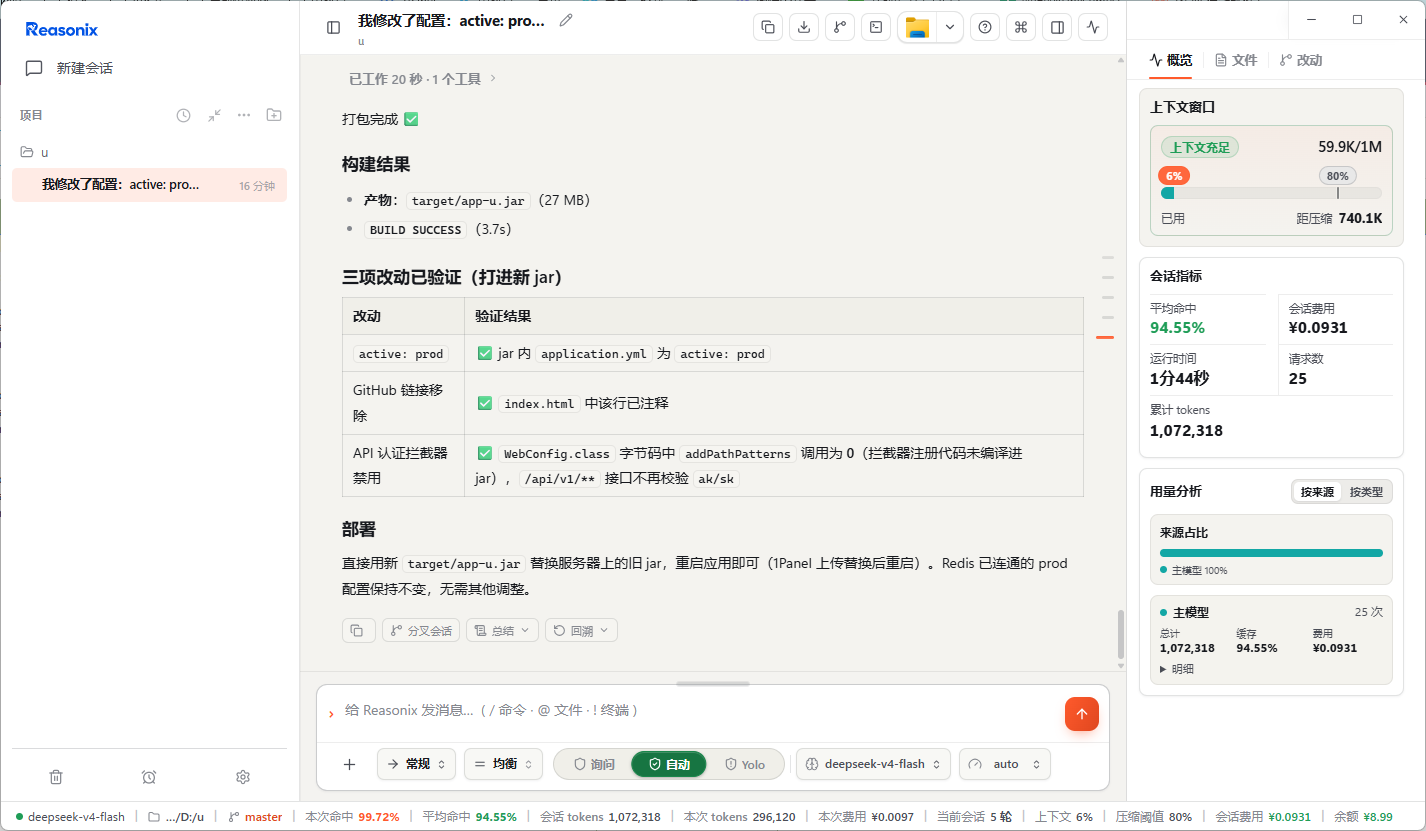This screenshot has height=831, width=1426.
Task: Select the u project folder
Action: (149, 152)
